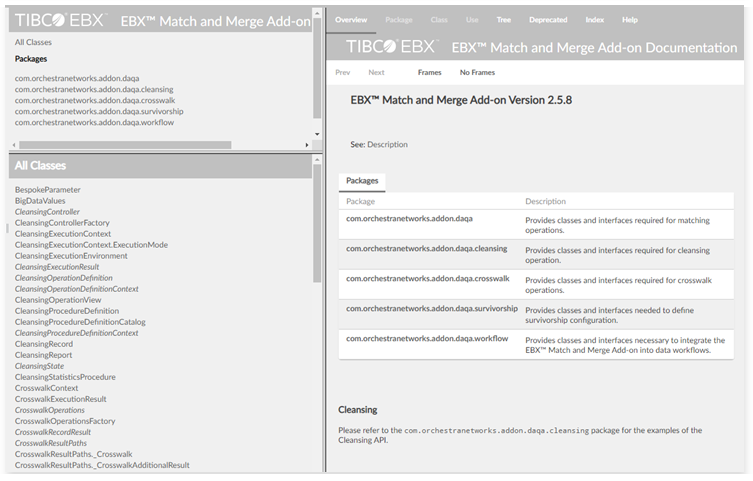Open daqa.cleansing package in the table

(x=426, y=249)
